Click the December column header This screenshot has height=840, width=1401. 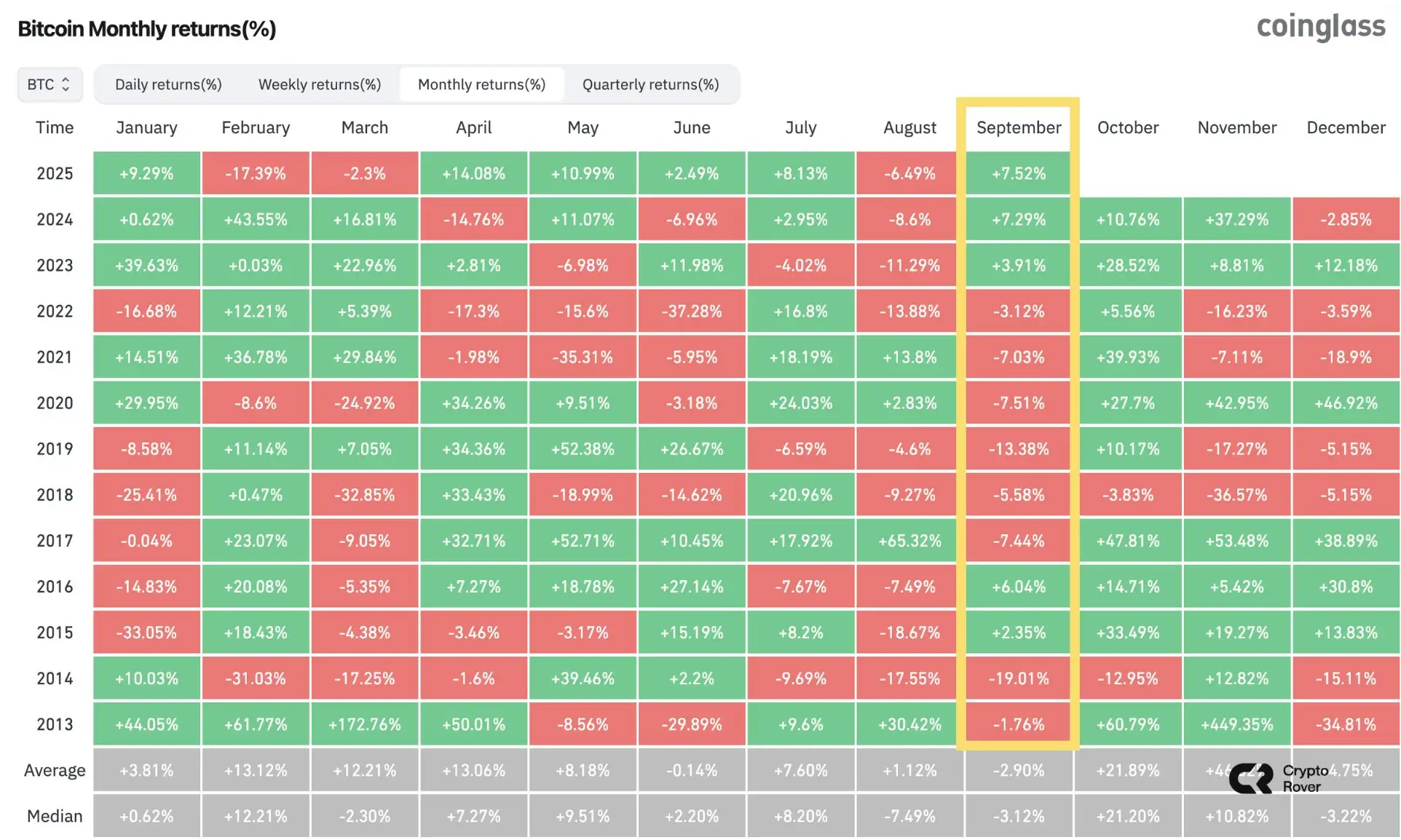tap(1345, 127)
